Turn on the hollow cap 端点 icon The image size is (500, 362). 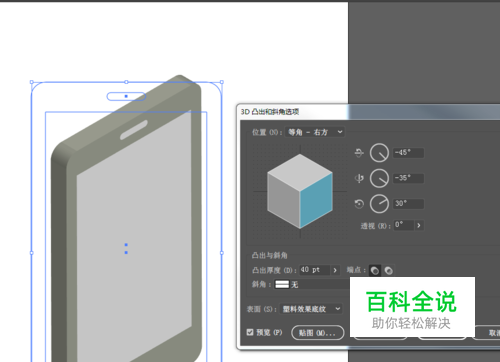[388, 270]
